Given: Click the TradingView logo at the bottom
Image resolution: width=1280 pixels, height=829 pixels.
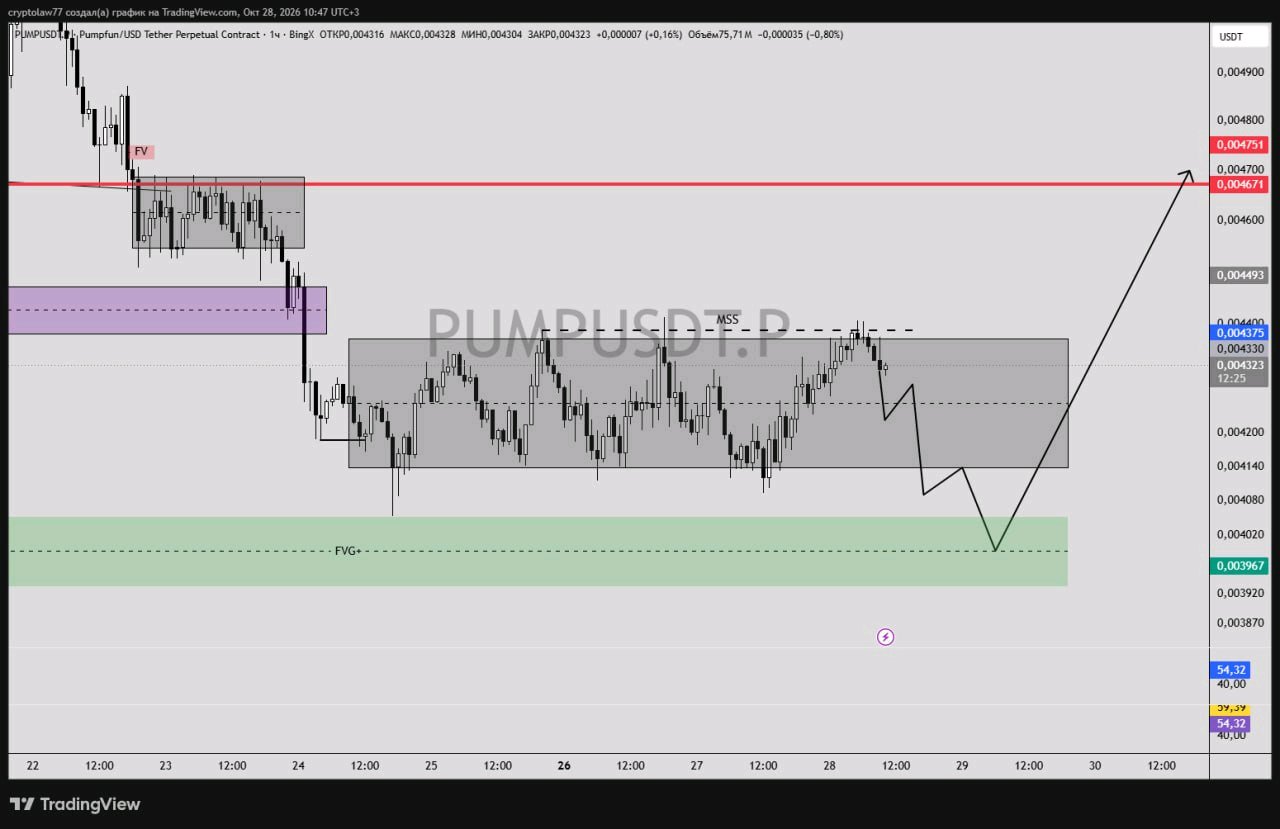Looking at the screenshot, I should (x=75, y=804).
